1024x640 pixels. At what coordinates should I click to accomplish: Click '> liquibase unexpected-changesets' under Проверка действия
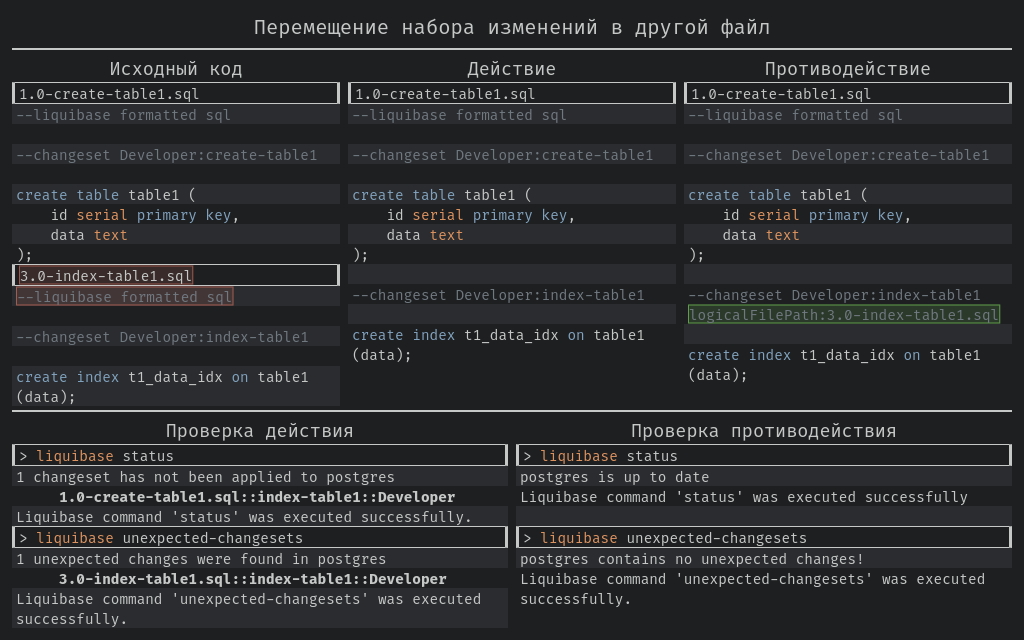pos(260,537)
